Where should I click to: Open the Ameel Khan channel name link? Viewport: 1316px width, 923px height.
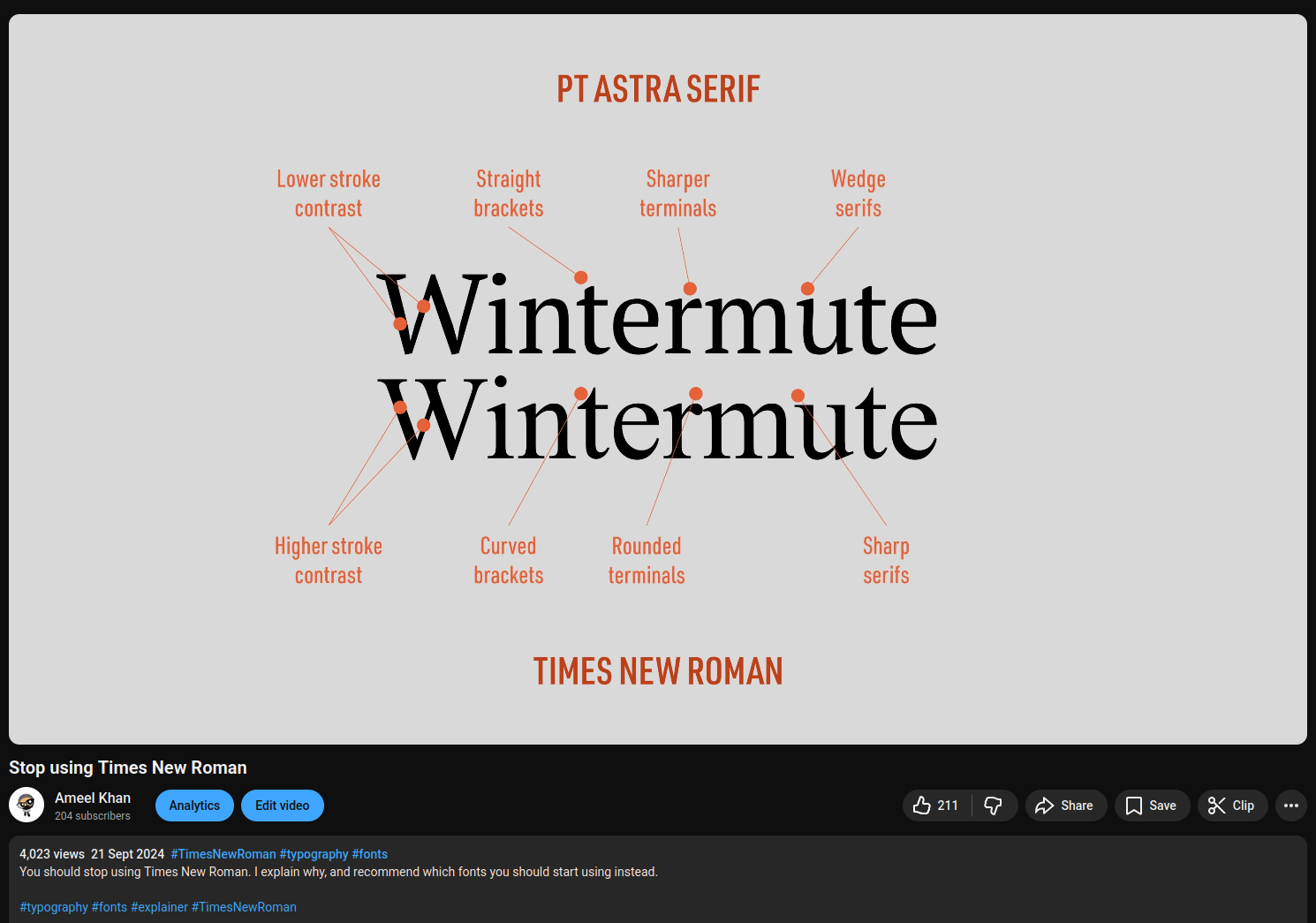coord(93,798)
